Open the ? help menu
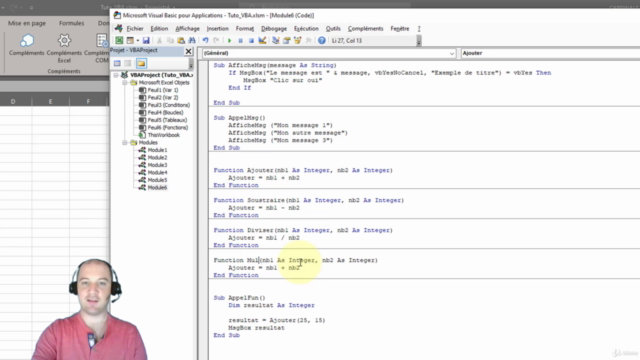Image resolution: width=640 pixels, height=360 pixels. 419,29
